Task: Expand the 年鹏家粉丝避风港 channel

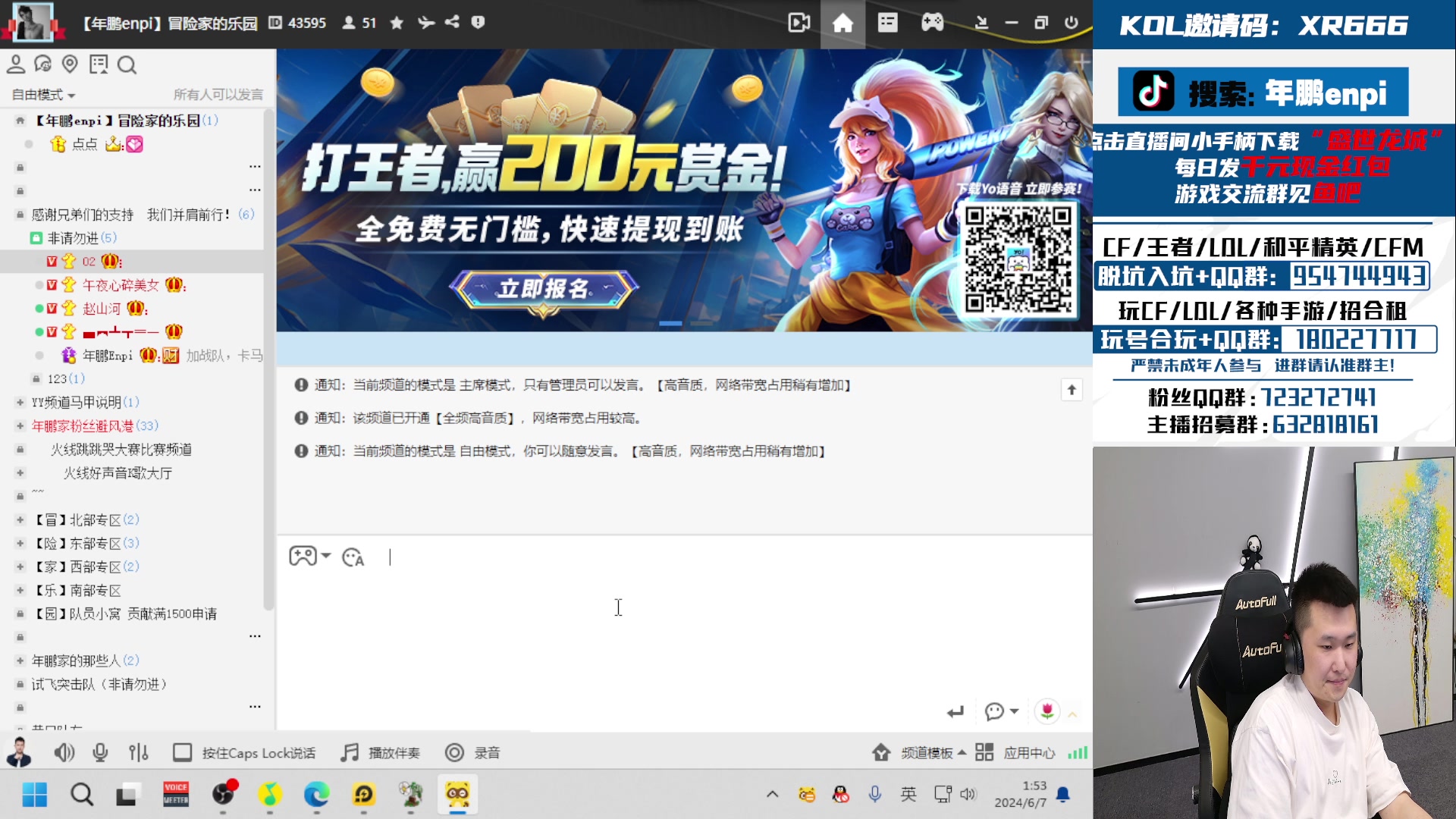Action: click(x=20, y=426)
